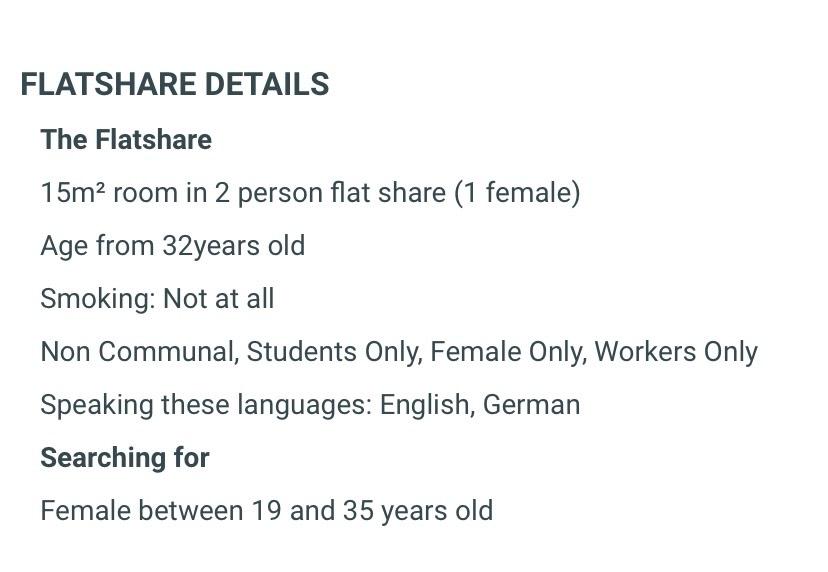Click the "English" language text
This screenshot has height=572, width=828.
pyautogui.click(x=424, y=405)
